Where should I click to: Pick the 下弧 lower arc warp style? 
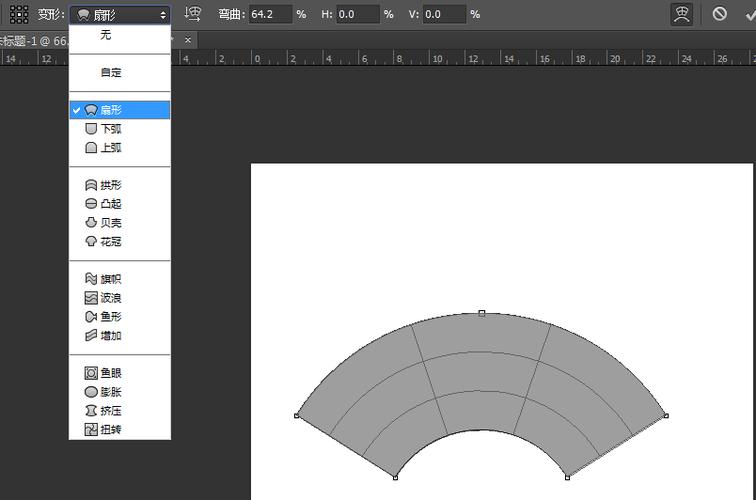[x=110, y=129]
